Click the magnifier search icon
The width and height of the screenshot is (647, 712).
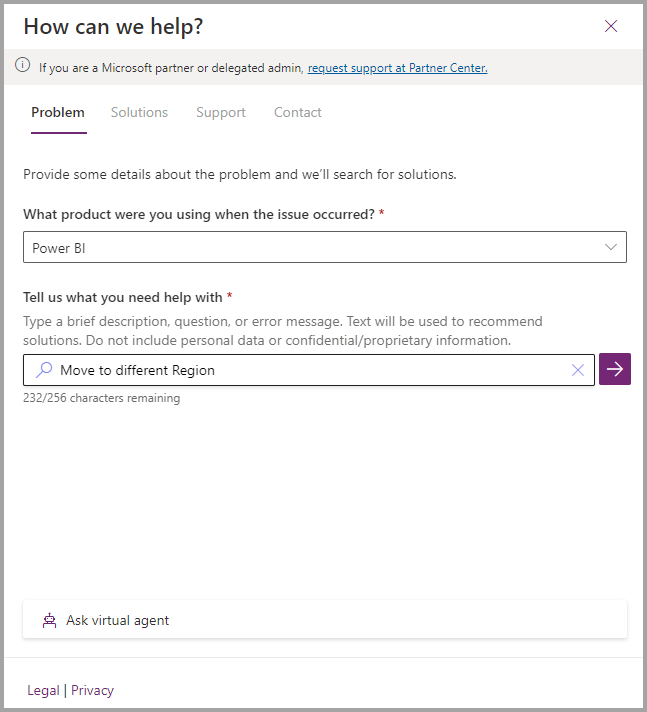[43, 370]
